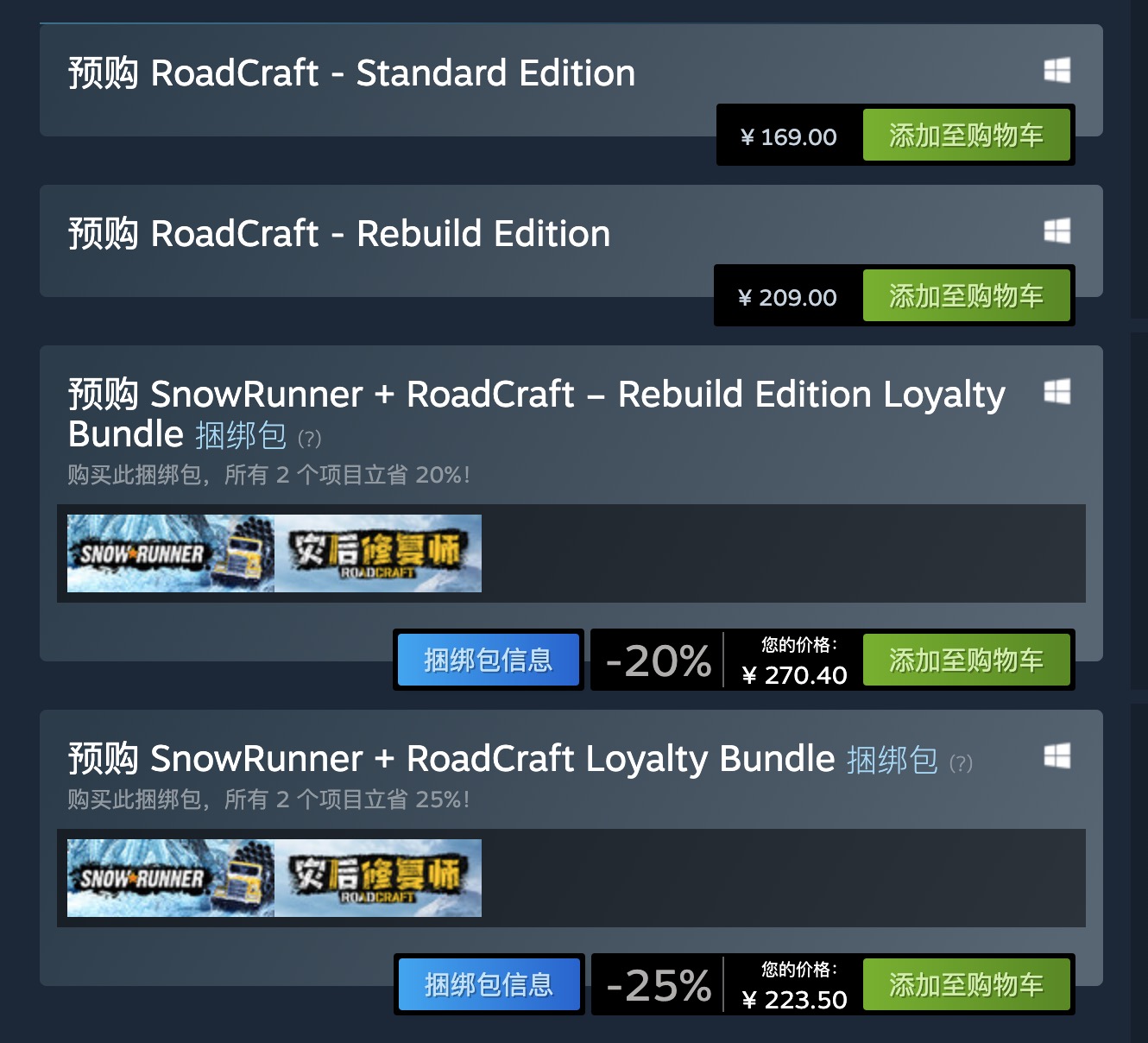
Task: Add RoadCraft Rebuild Edition to cart
Action: 967,296
